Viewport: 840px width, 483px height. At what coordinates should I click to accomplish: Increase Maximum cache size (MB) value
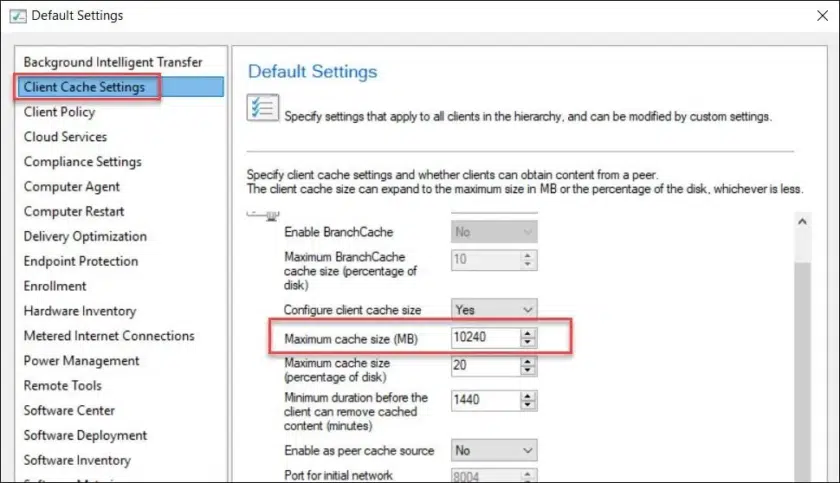(x=528, y=333)
